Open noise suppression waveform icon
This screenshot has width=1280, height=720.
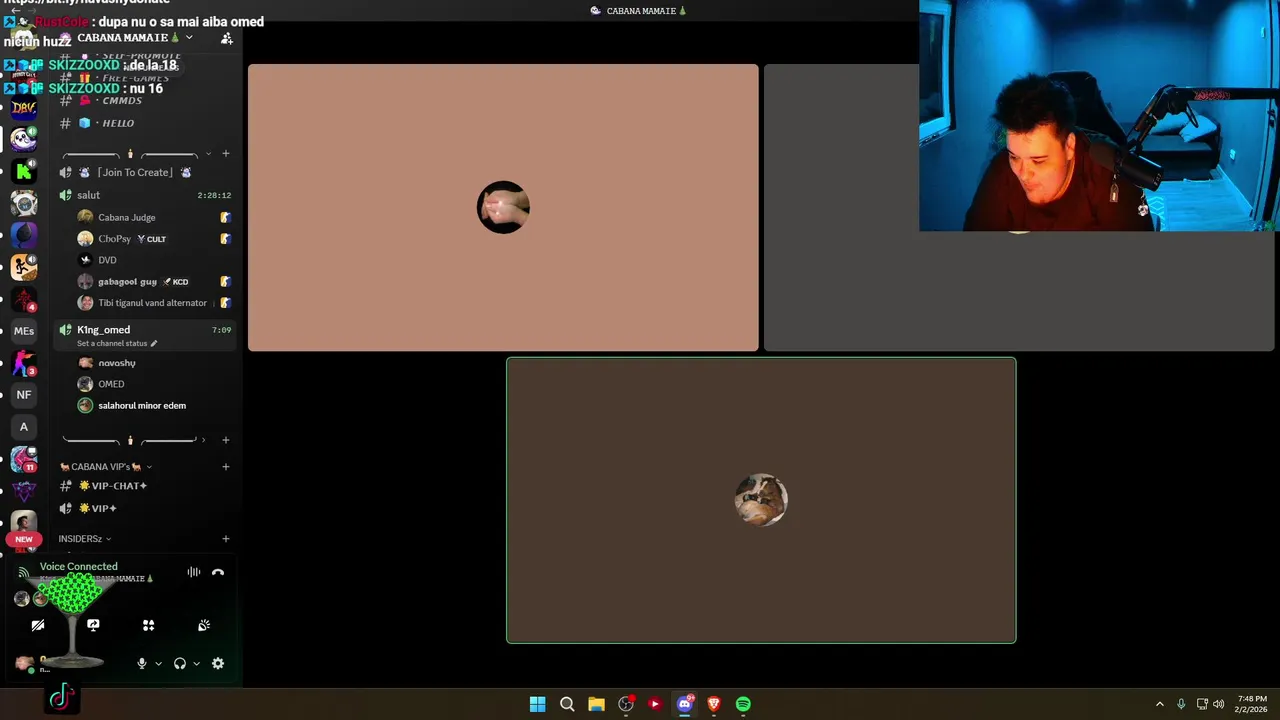pyautogui.click(x=194, y=572)
